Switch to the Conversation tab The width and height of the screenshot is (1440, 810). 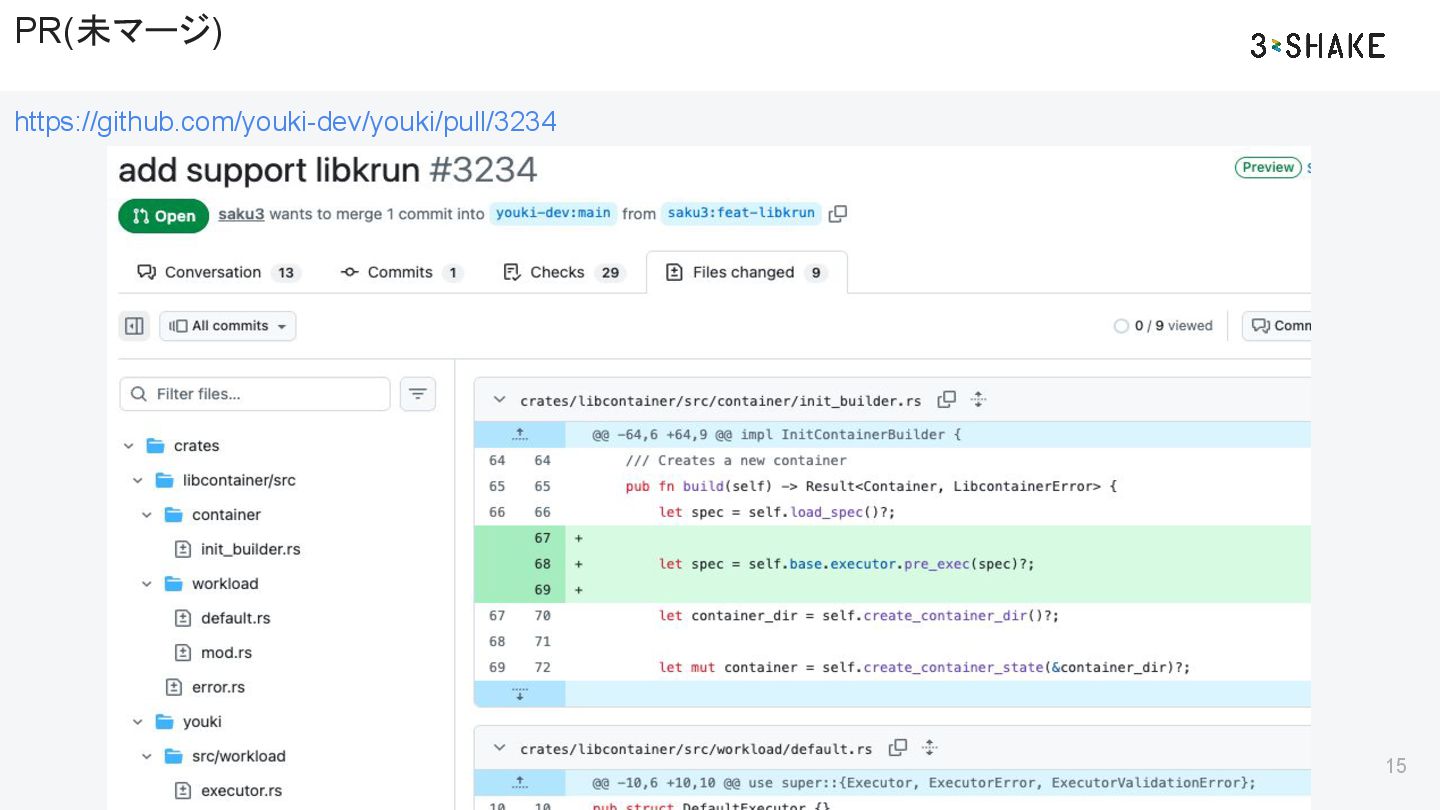pyautogui.click(x=219, y=272)
